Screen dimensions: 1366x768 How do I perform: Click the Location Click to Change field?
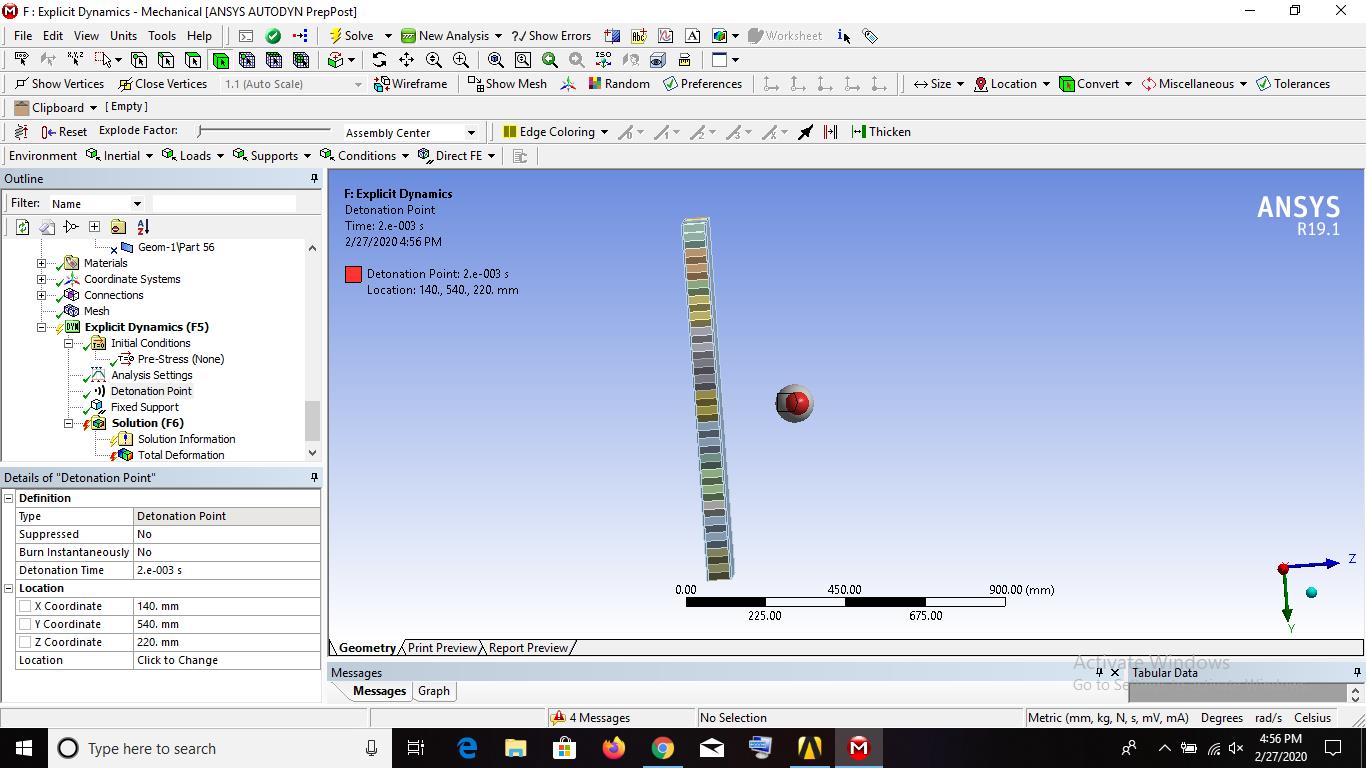pos(227,660)
